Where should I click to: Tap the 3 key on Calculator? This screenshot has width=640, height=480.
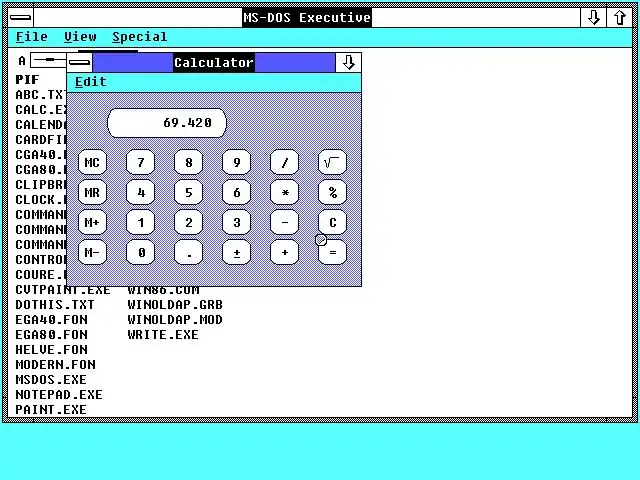[236, 222]
